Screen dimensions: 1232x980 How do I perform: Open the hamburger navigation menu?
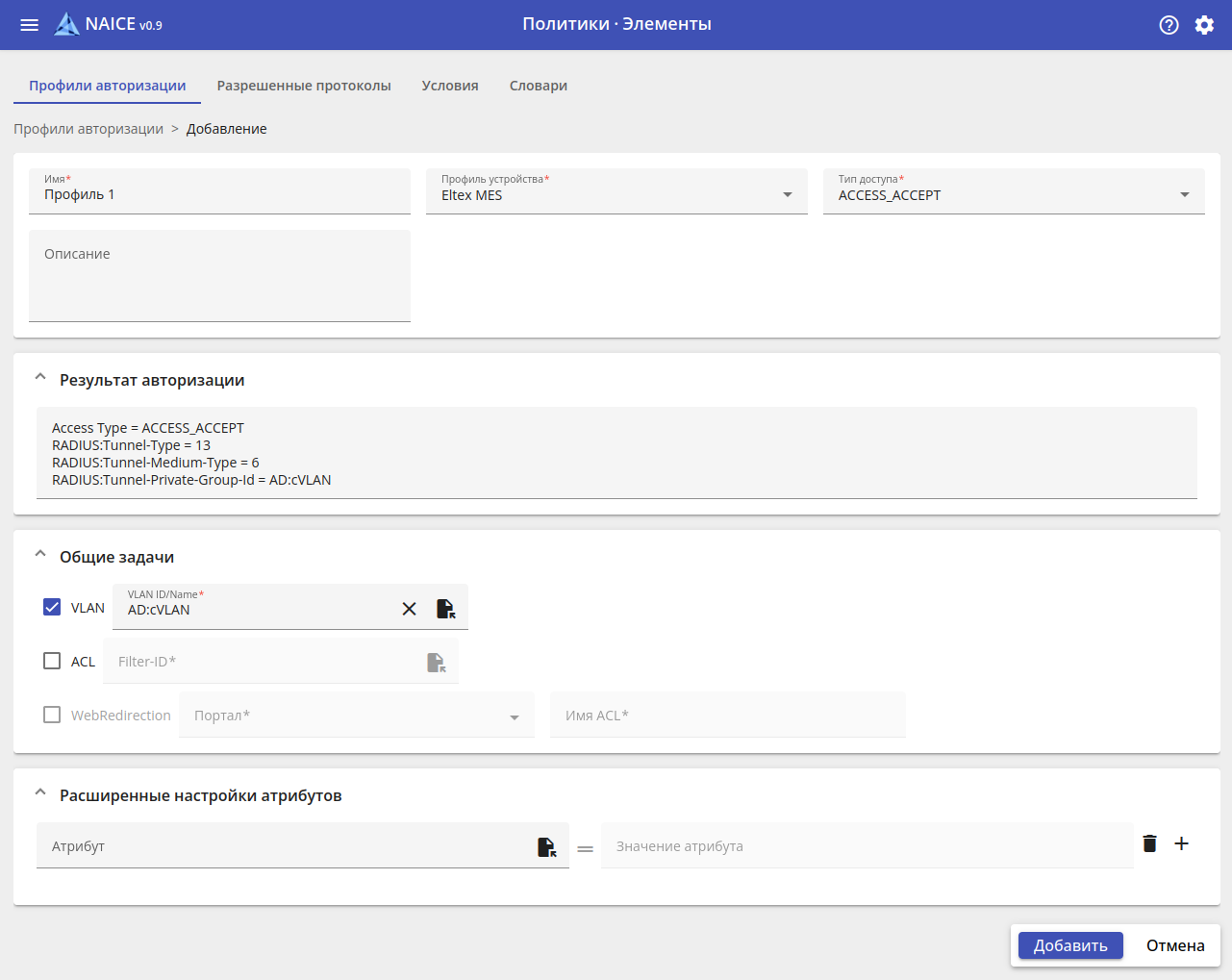pos(30,25)
